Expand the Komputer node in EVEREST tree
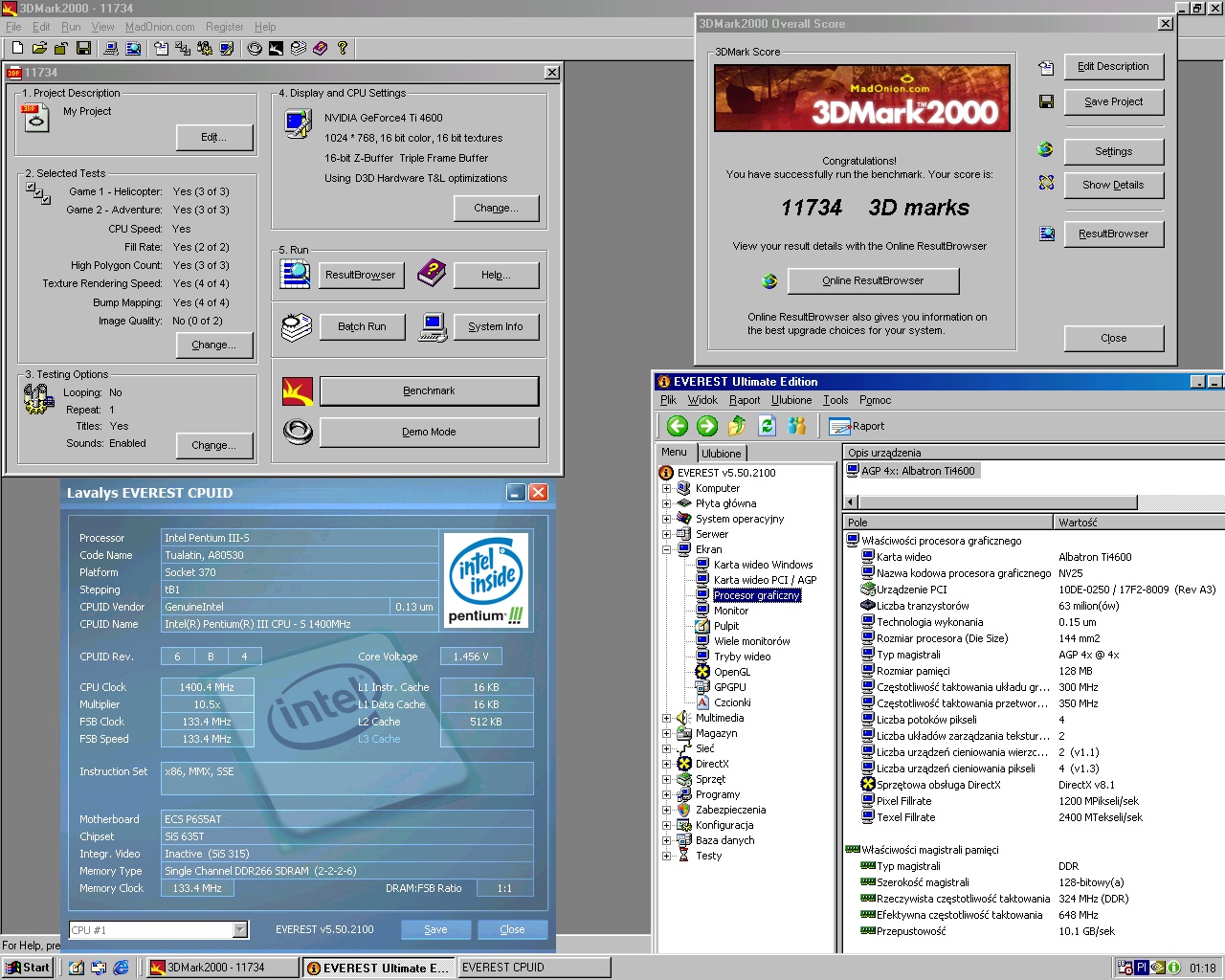The image size is (1225, 980). [x=666, y=488]
